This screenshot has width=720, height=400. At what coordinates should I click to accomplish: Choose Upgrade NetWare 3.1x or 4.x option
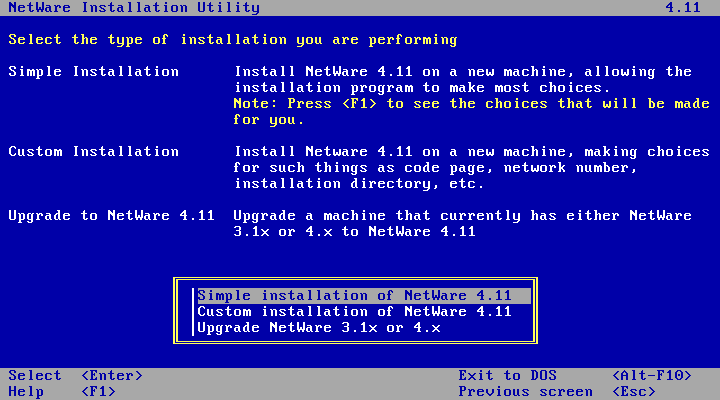[319, 327]
